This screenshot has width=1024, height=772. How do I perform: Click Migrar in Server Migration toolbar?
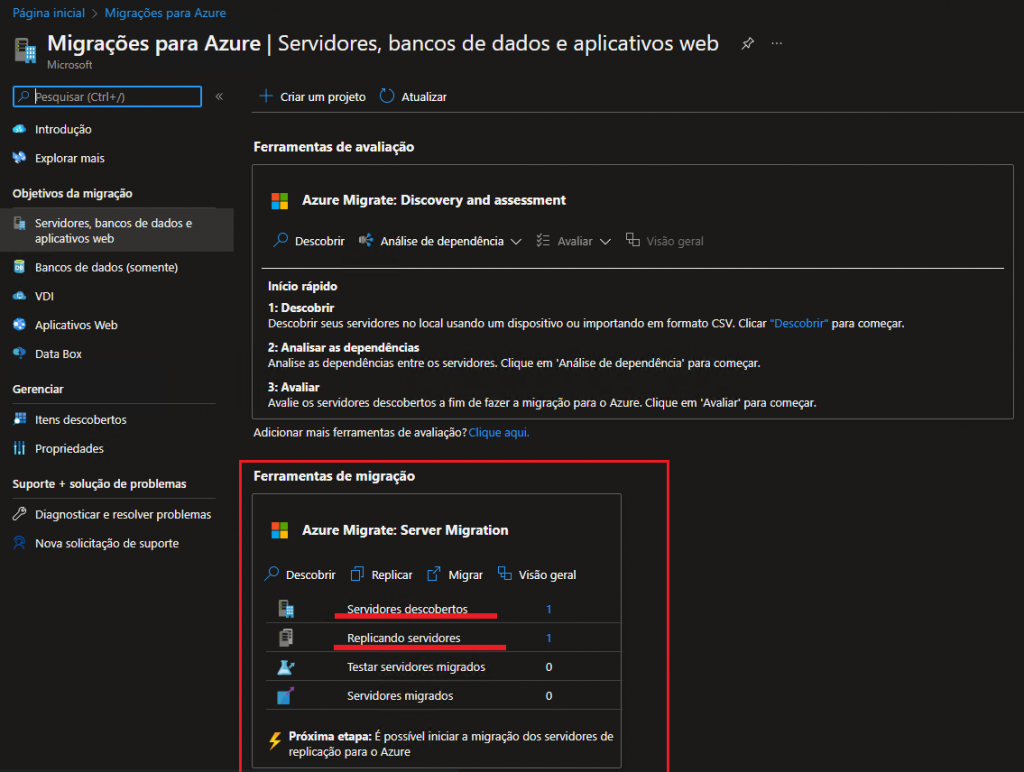pyautogui.click(x=455, y=575)
